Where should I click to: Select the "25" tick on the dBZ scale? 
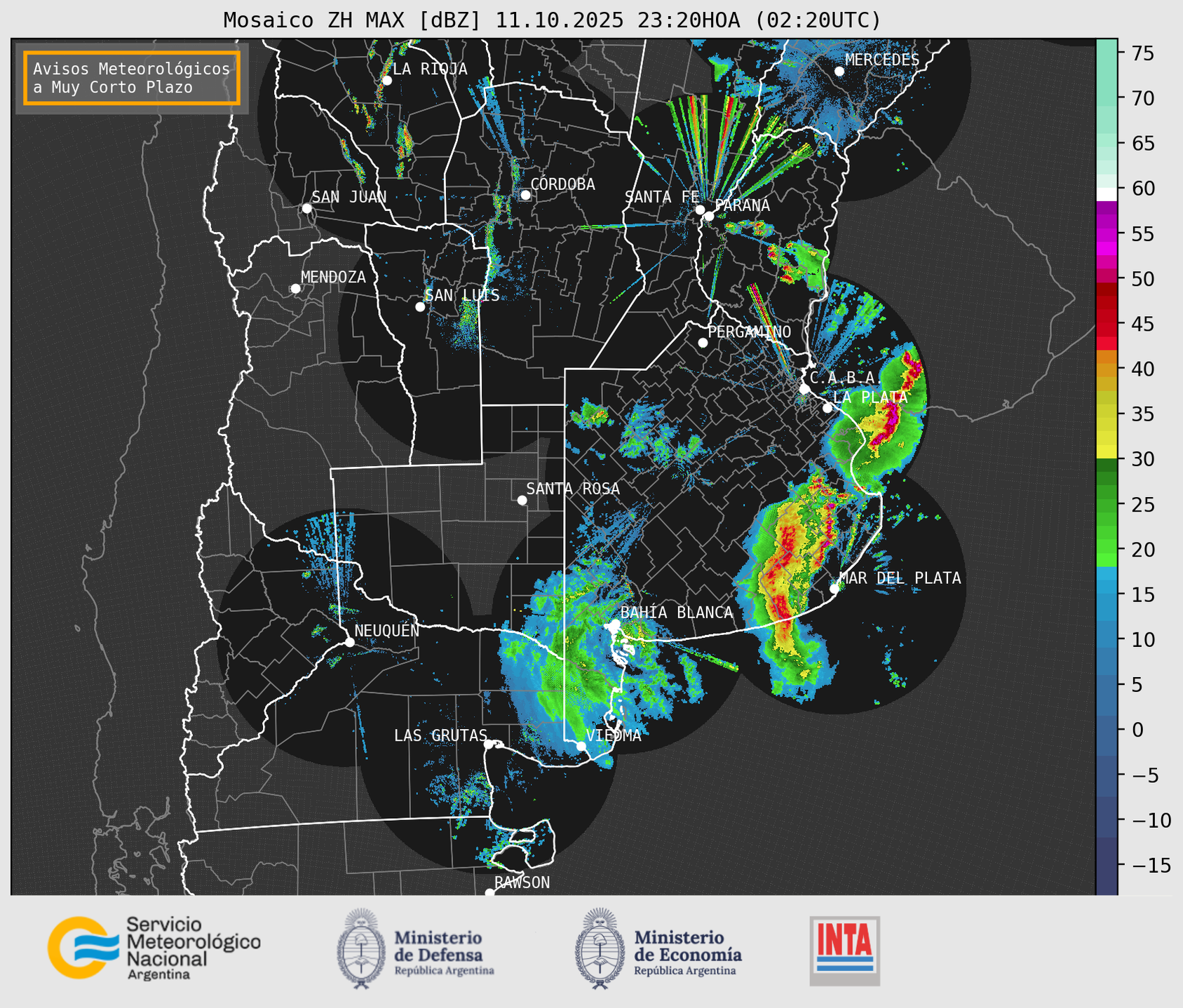click(1142, 505)
